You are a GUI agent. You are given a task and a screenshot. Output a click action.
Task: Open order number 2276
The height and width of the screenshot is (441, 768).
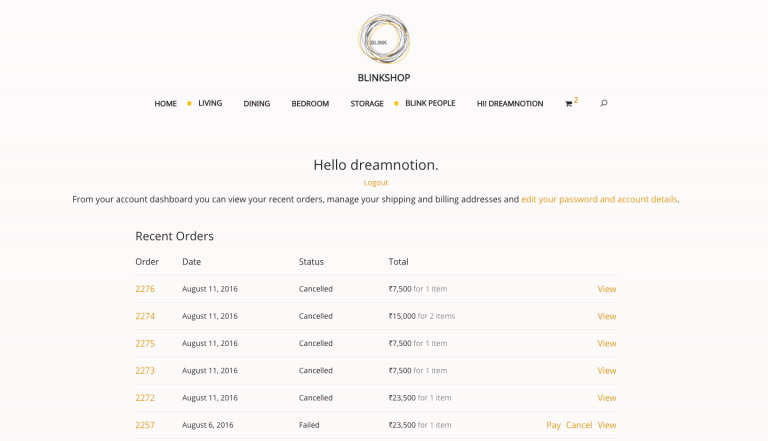[x=145, y=289]
